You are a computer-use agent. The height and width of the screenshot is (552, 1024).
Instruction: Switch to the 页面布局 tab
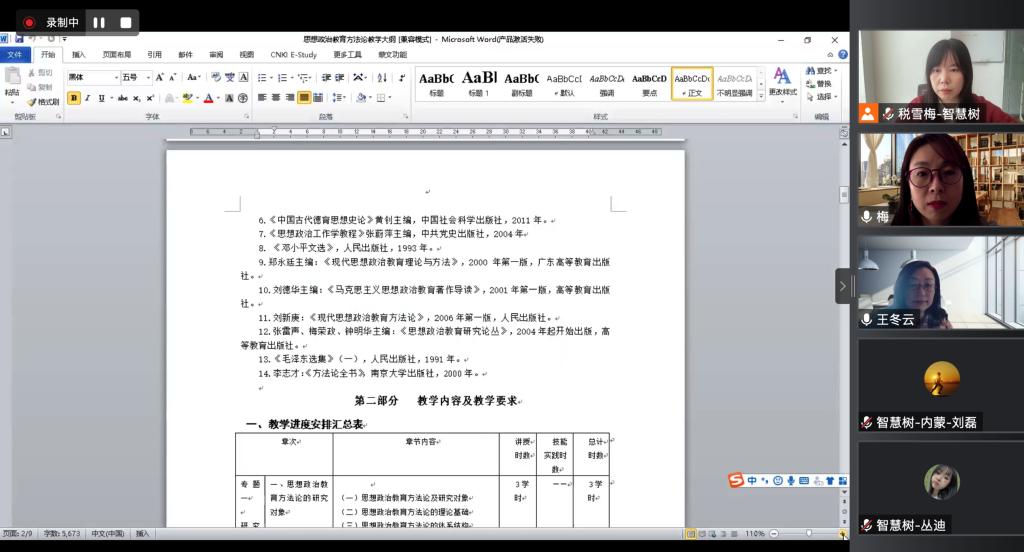(116, 54)
